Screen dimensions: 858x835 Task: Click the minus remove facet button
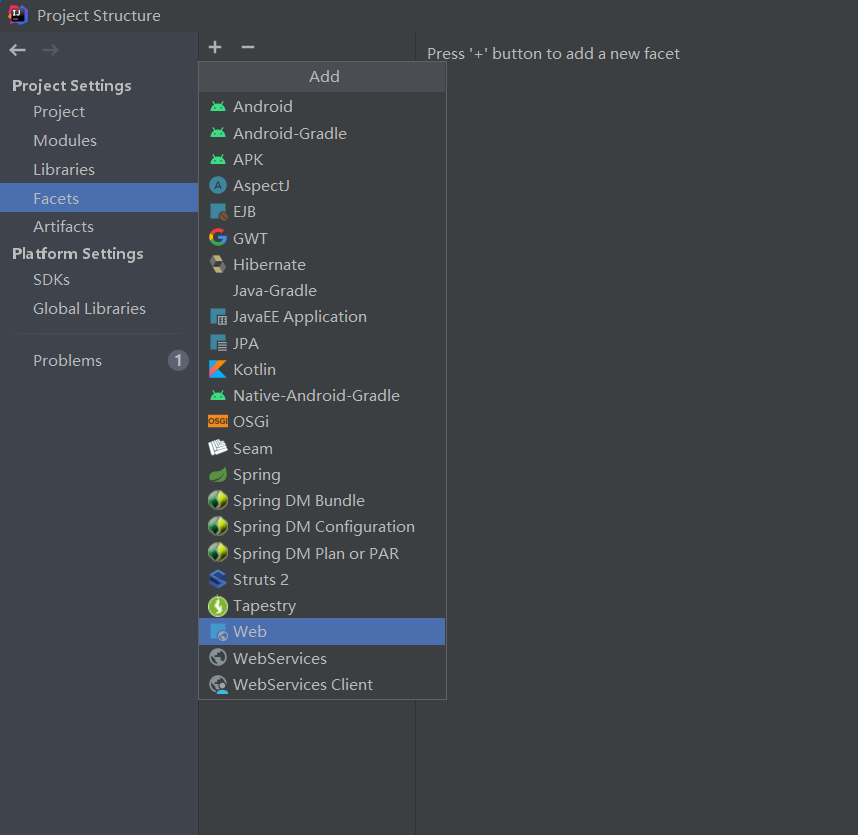(x=248, y=47)
